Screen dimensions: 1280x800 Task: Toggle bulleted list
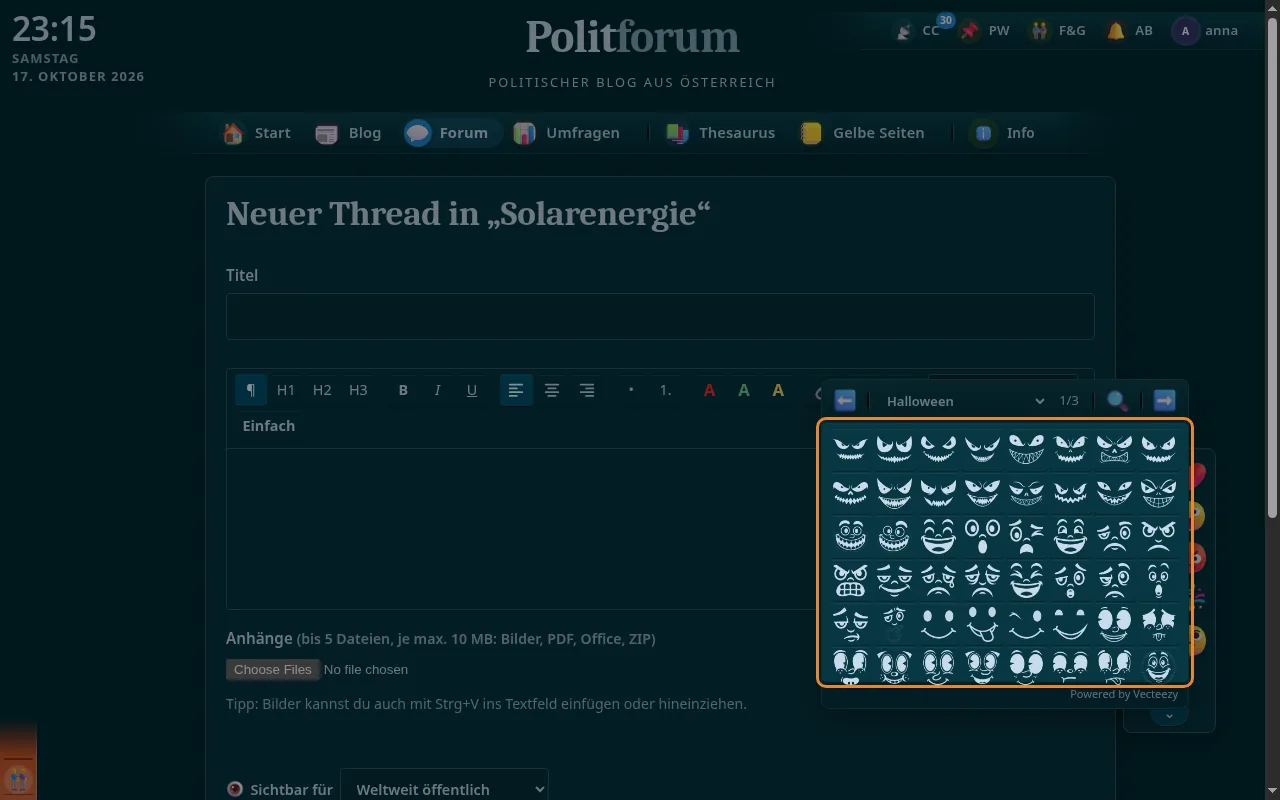631,390
